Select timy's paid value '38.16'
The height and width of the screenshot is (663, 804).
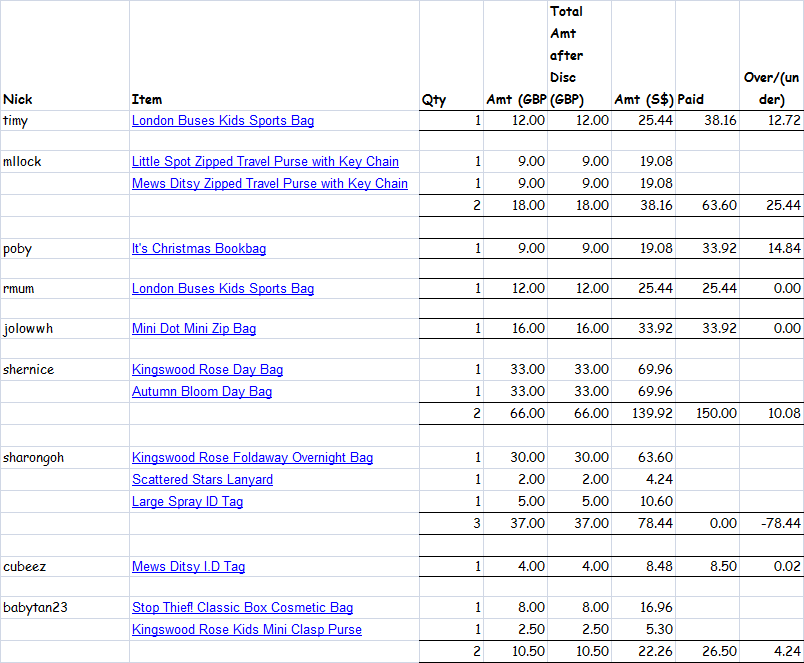point(708,120)
